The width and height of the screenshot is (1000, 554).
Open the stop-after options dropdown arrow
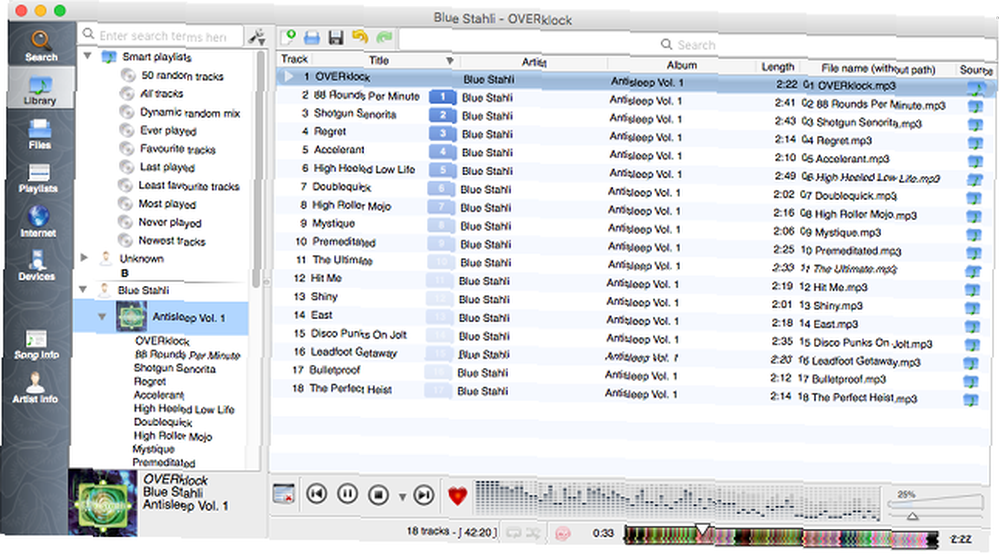(x=402, y=497)
